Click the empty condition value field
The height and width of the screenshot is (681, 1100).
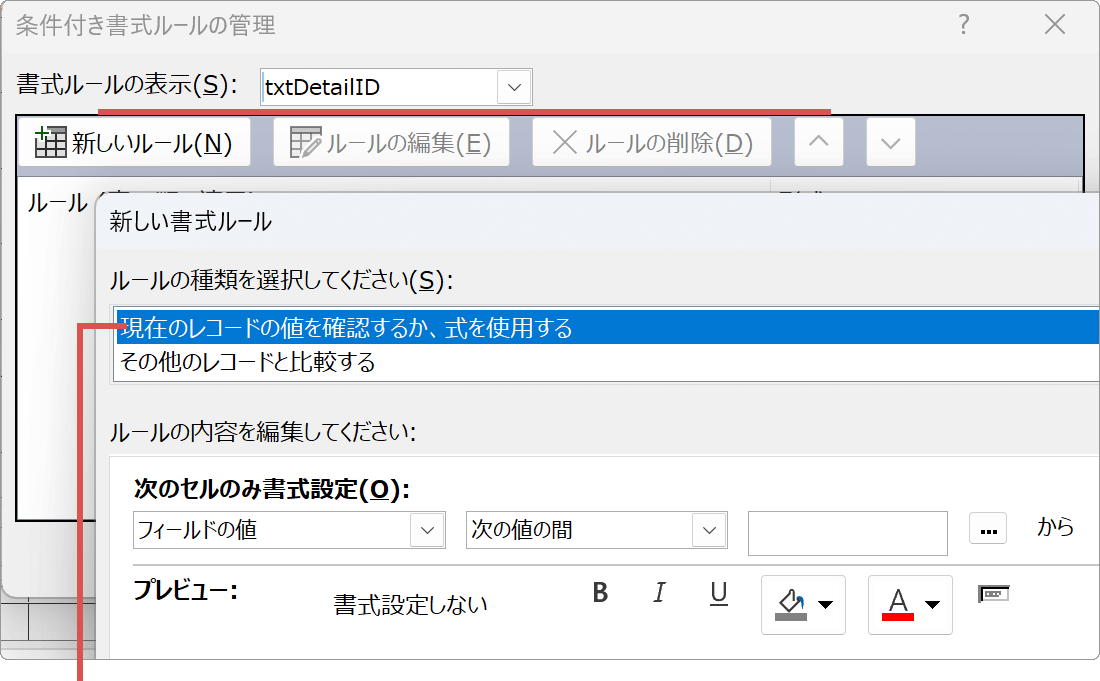tap(847, 533)
